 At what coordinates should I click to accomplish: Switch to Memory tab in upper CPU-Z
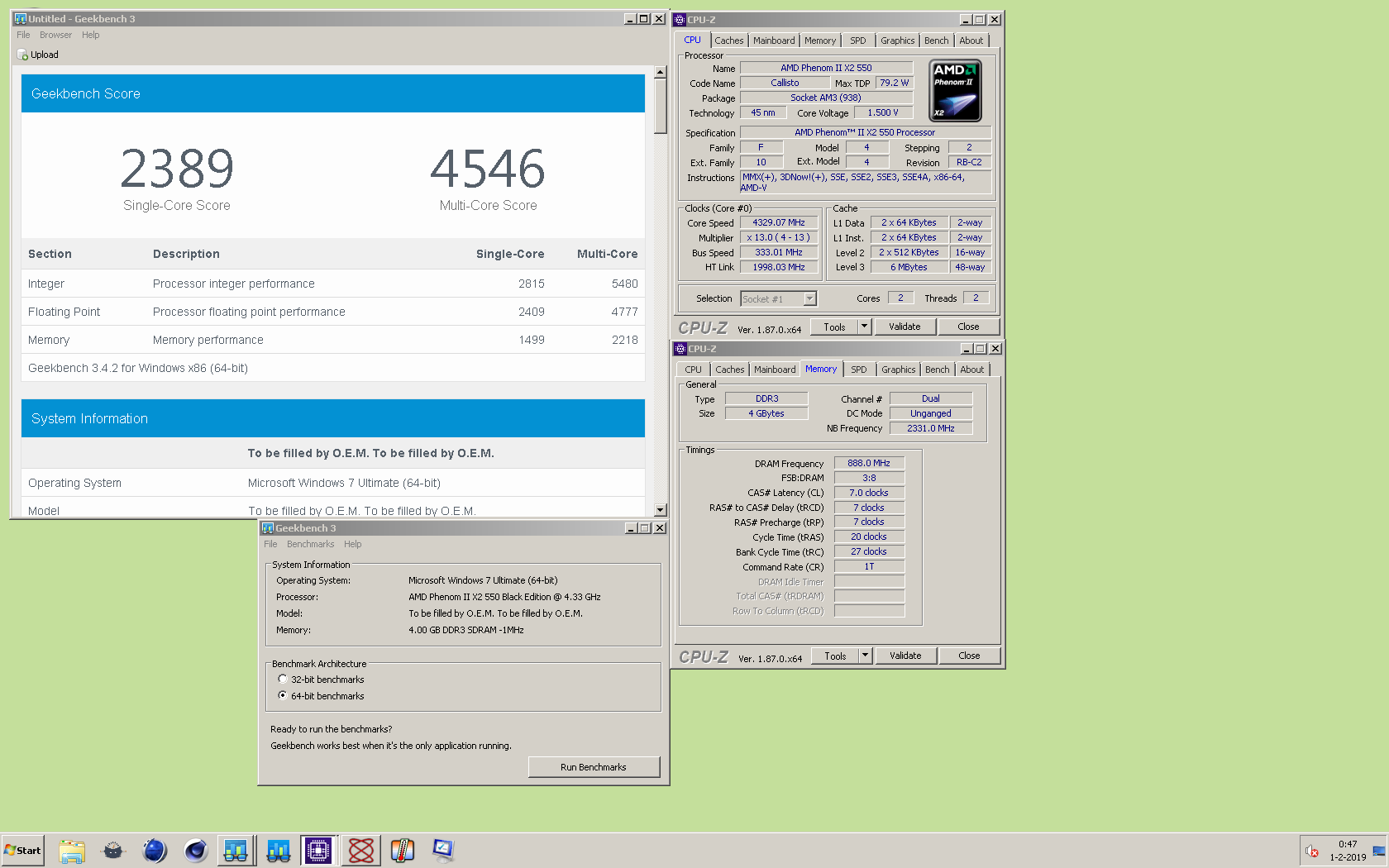point(820,41)
